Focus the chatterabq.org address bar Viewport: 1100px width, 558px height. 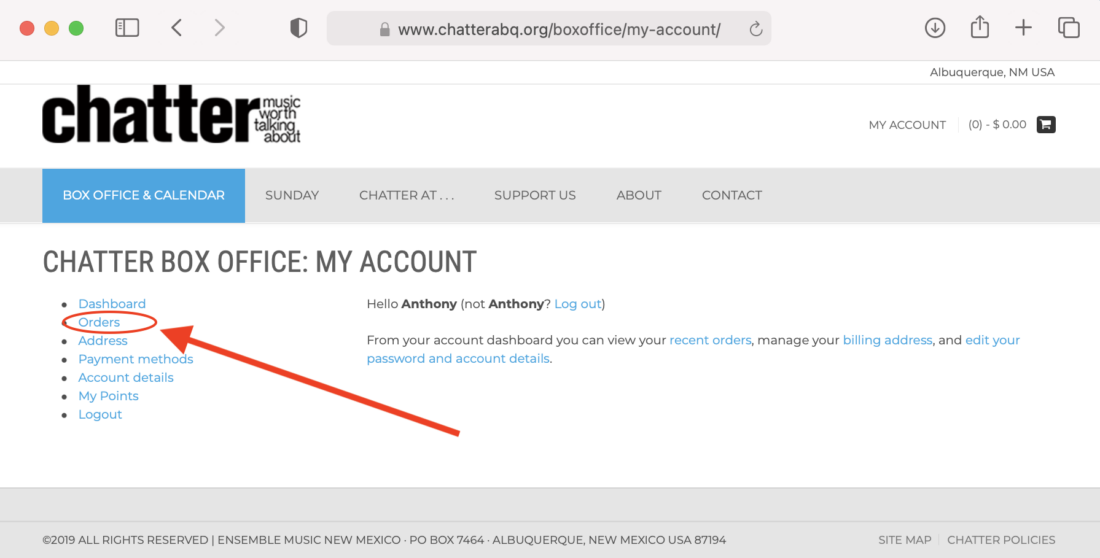pos(549,29)
